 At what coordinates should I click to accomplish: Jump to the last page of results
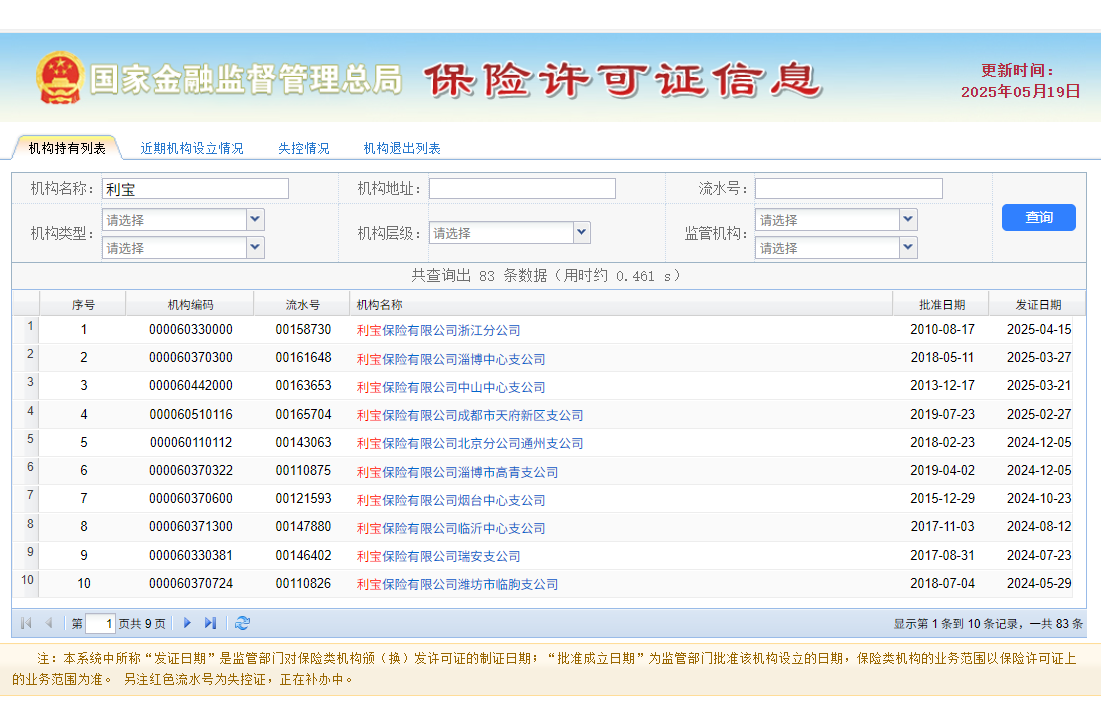pyautogui.click(x=210, y=623)
